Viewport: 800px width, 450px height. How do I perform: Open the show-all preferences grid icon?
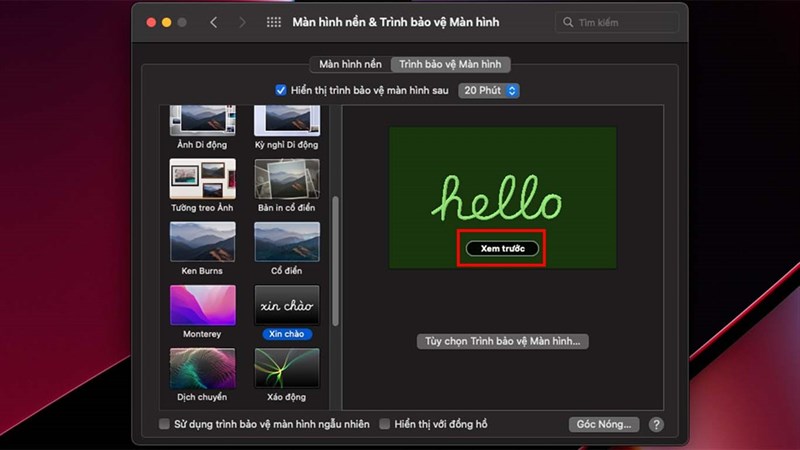pos(274,22)
